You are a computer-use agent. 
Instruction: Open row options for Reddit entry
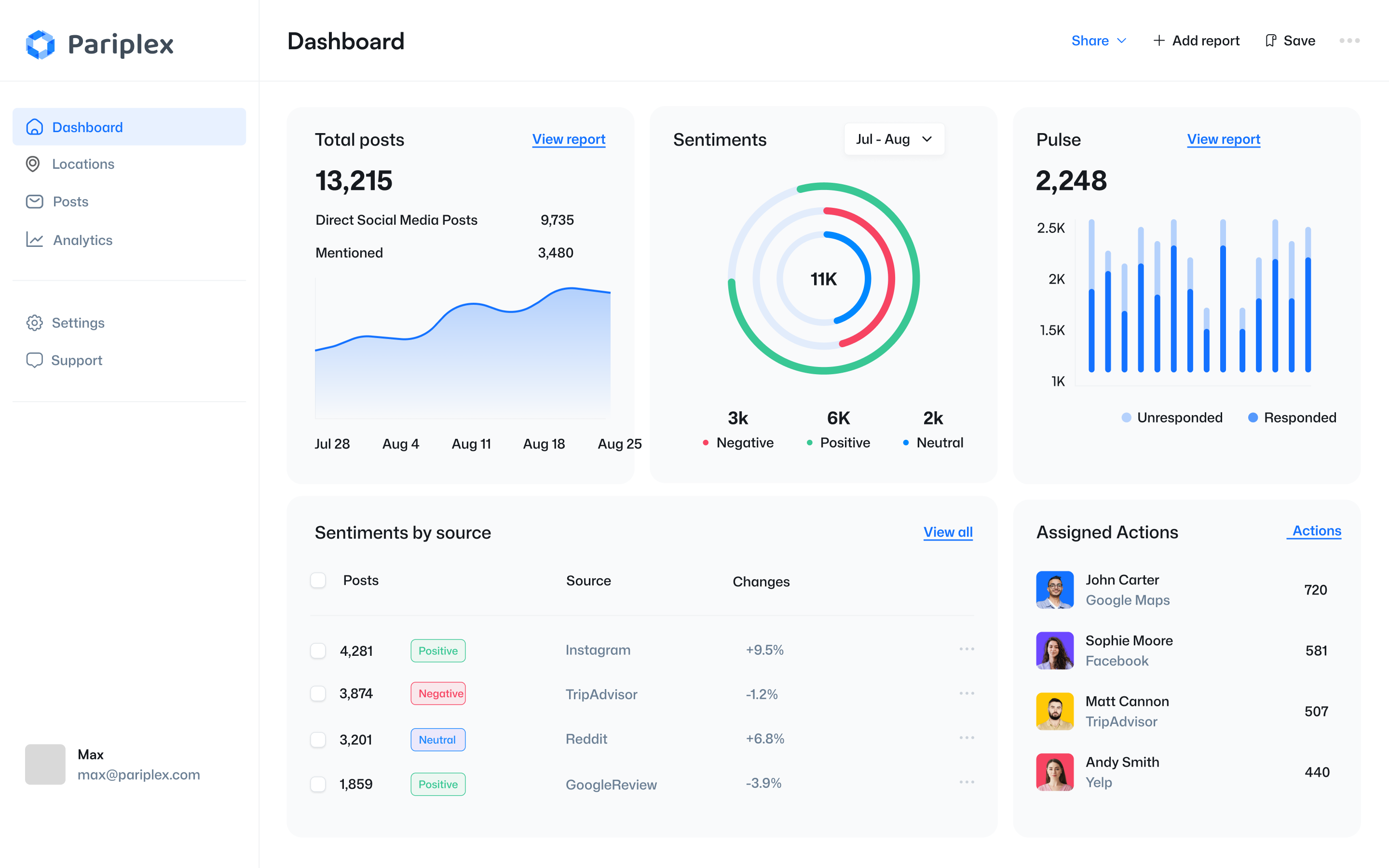tap(967, 738)
